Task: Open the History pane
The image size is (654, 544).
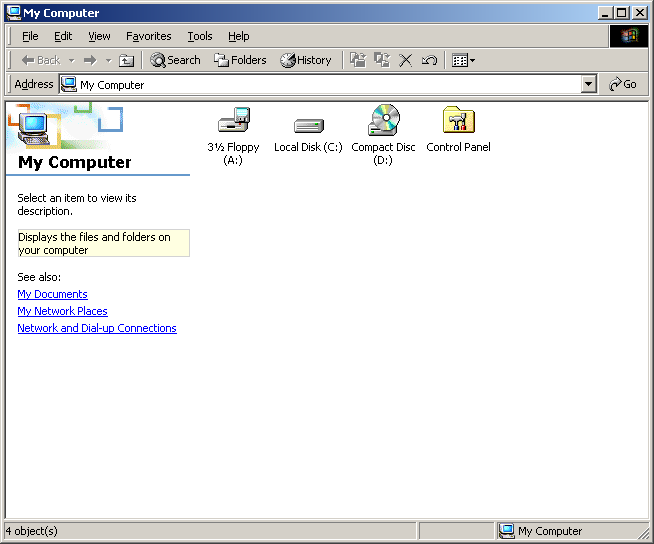Action: (305, 60)
